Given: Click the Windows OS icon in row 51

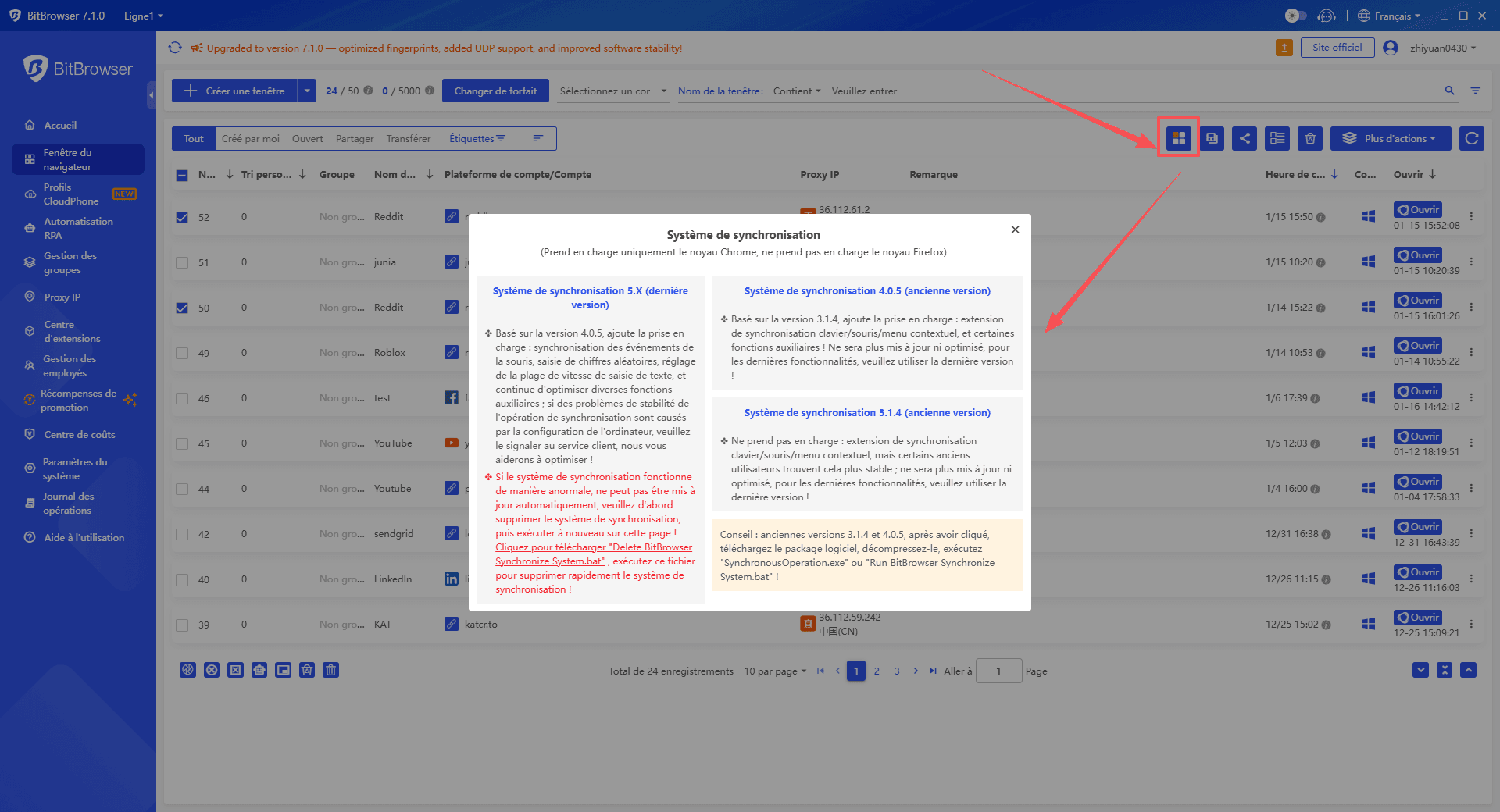Looking at the screenshot, I should point(1368,262).
